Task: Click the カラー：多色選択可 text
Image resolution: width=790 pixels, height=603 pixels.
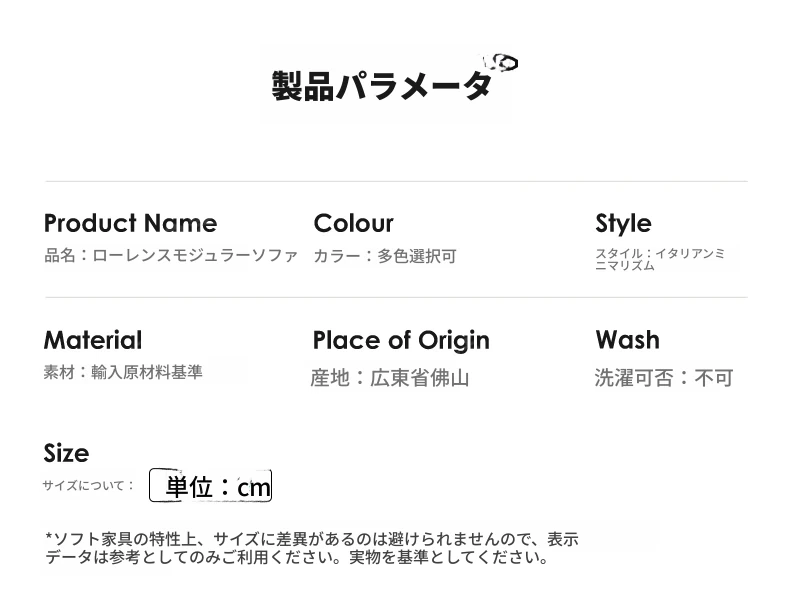Action: [385, 256]
